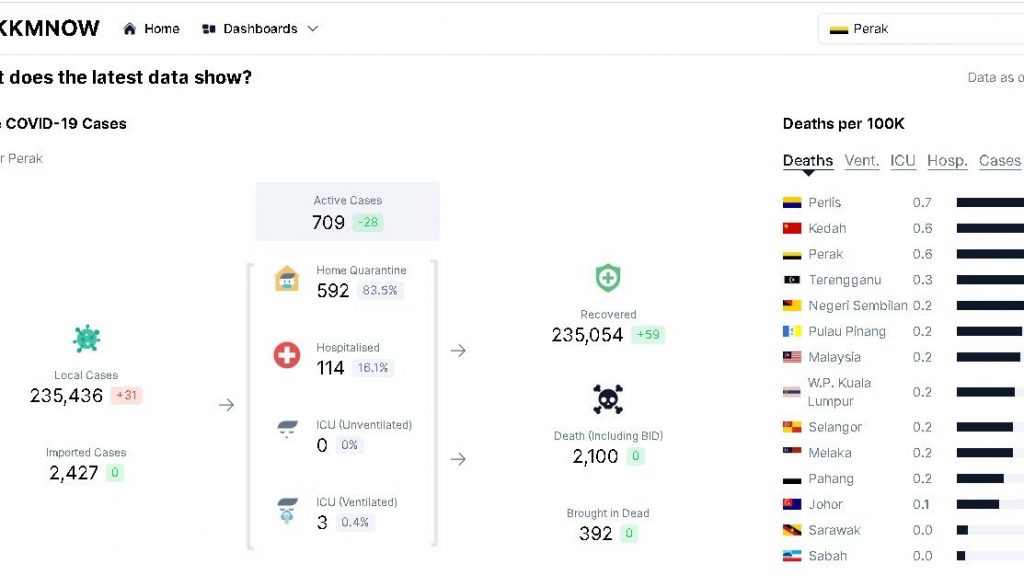
Task: Click the Death skull and crossbones icon
Action: click(607, 400)
